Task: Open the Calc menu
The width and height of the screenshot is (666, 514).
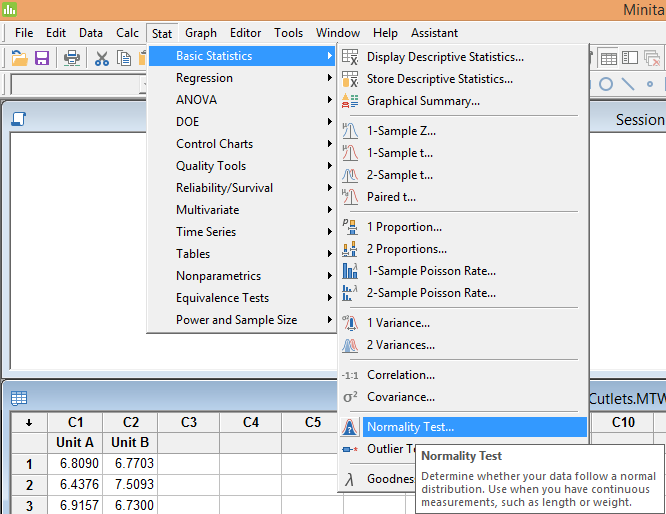Action: (x=127, y=33)
